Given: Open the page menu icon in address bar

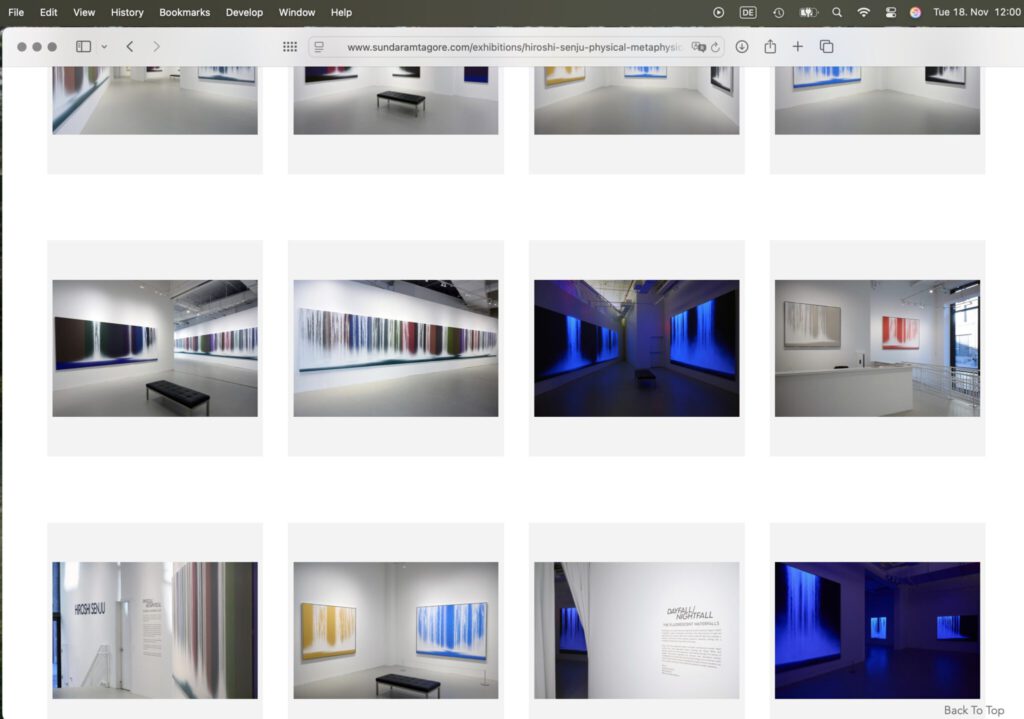Looking at the screenshot, I should [x=319, y=47].
